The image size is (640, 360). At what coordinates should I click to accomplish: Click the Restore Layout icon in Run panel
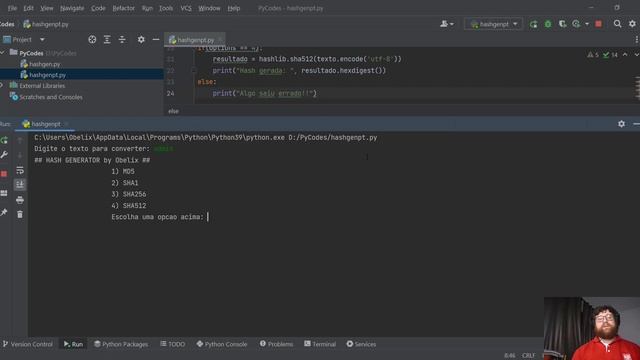(x=4, y=193)
